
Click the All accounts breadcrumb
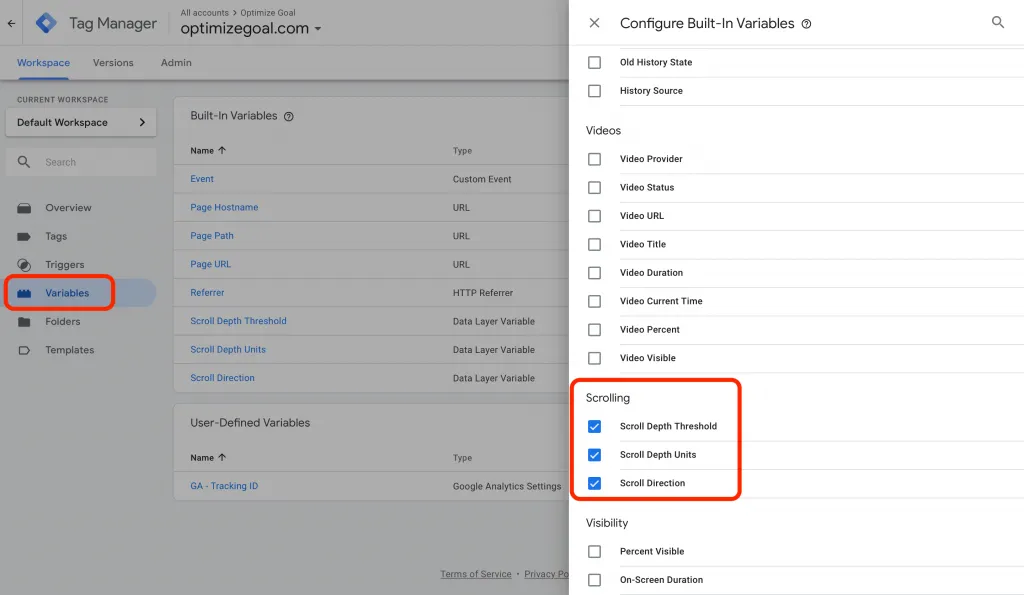pos(204,12)
